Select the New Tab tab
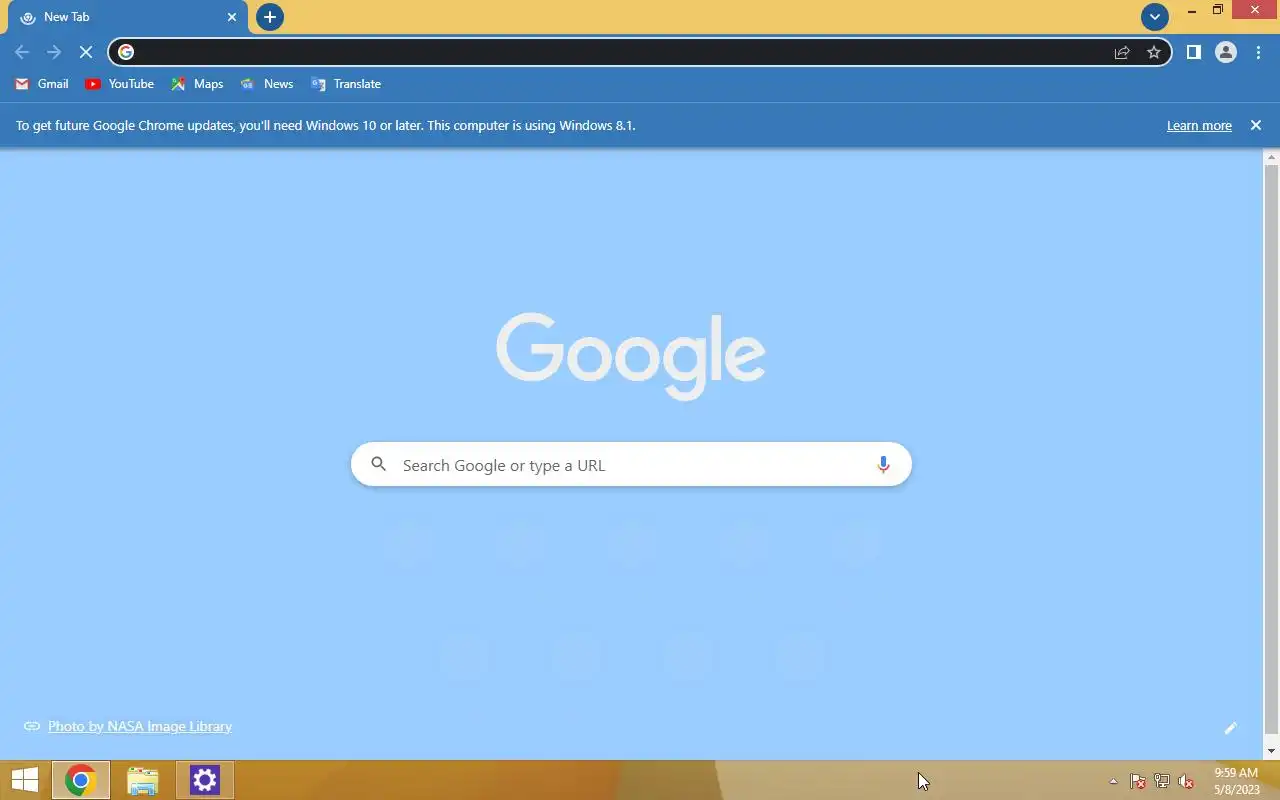 [x=128, y=17]
